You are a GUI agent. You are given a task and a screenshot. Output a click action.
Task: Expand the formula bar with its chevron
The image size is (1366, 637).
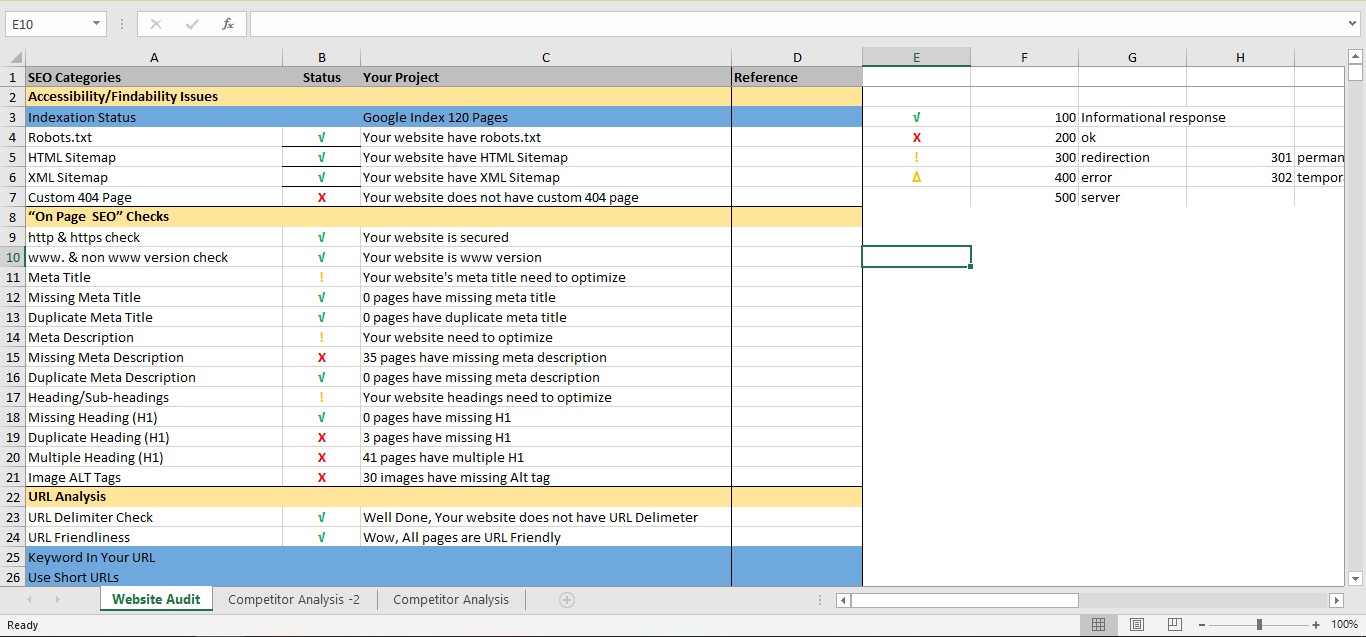[1353, 23]
